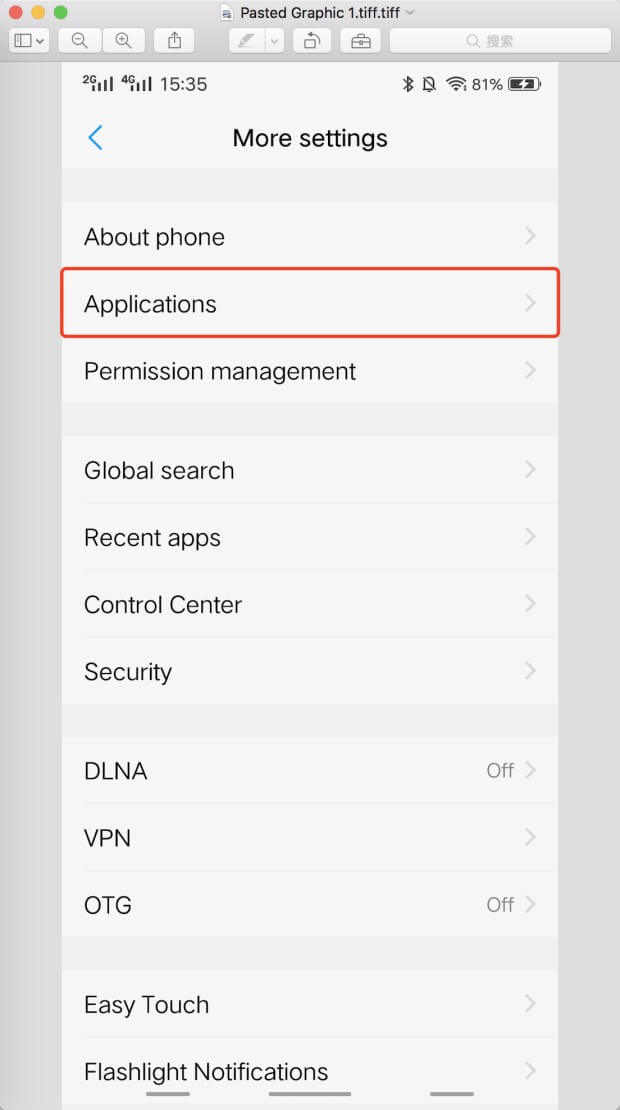Click the zoom out magnifier button
The image size is (620, 1110).
pos(80,40)
